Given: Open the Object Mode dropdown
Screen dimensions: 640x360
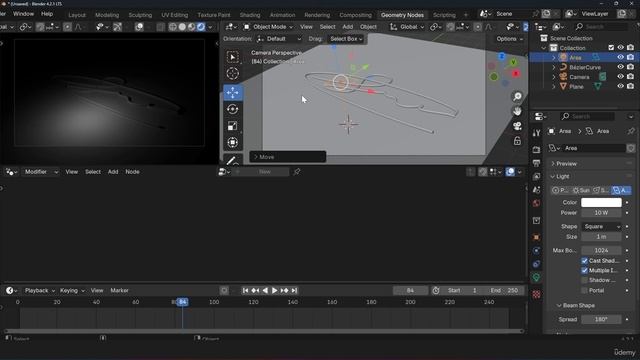Looking at the screenshot, I should coord(269,27).
